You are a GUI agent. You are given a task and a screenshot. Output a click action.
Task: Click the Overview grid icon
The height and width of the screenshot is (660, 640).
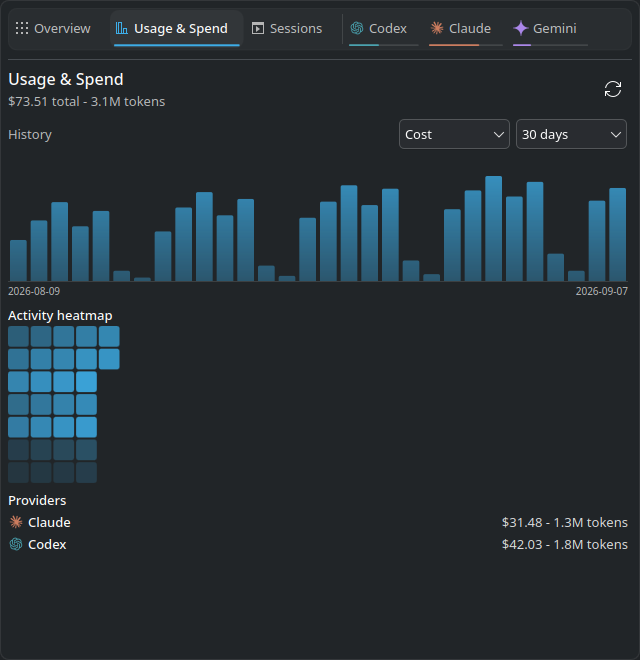pos(22,29)
